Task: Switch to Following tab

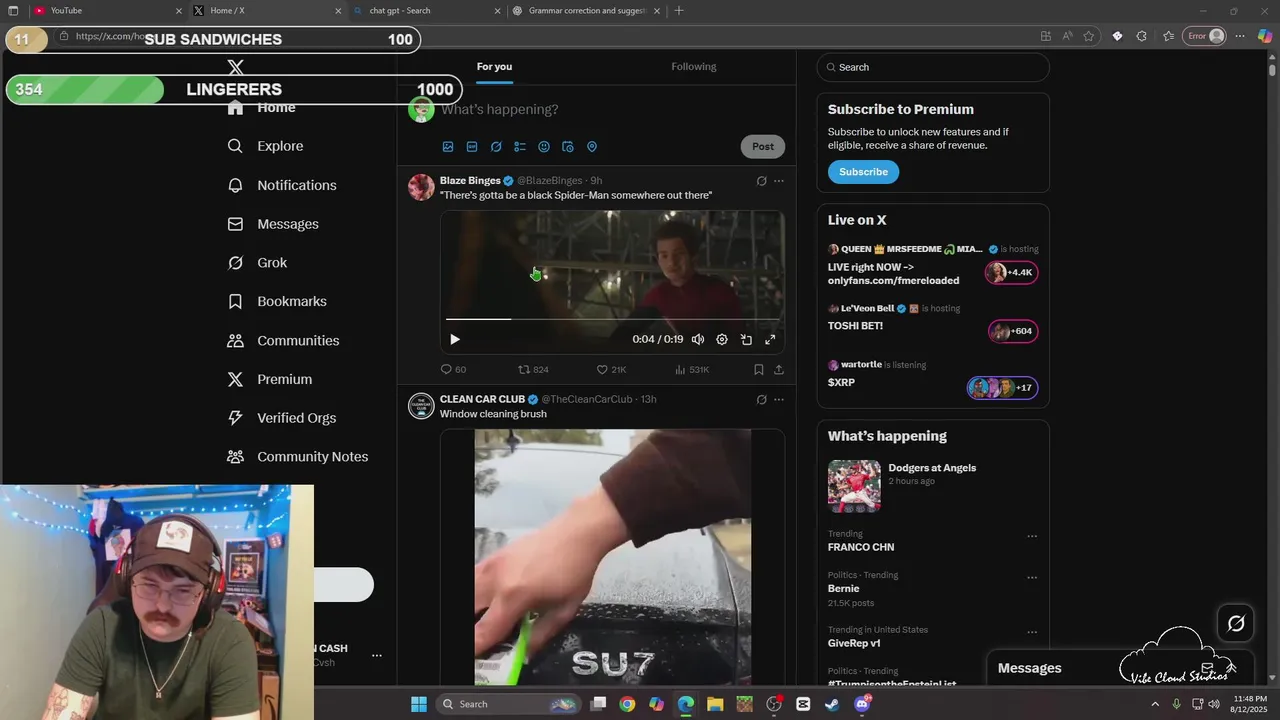Action: (x=694, y=67)
